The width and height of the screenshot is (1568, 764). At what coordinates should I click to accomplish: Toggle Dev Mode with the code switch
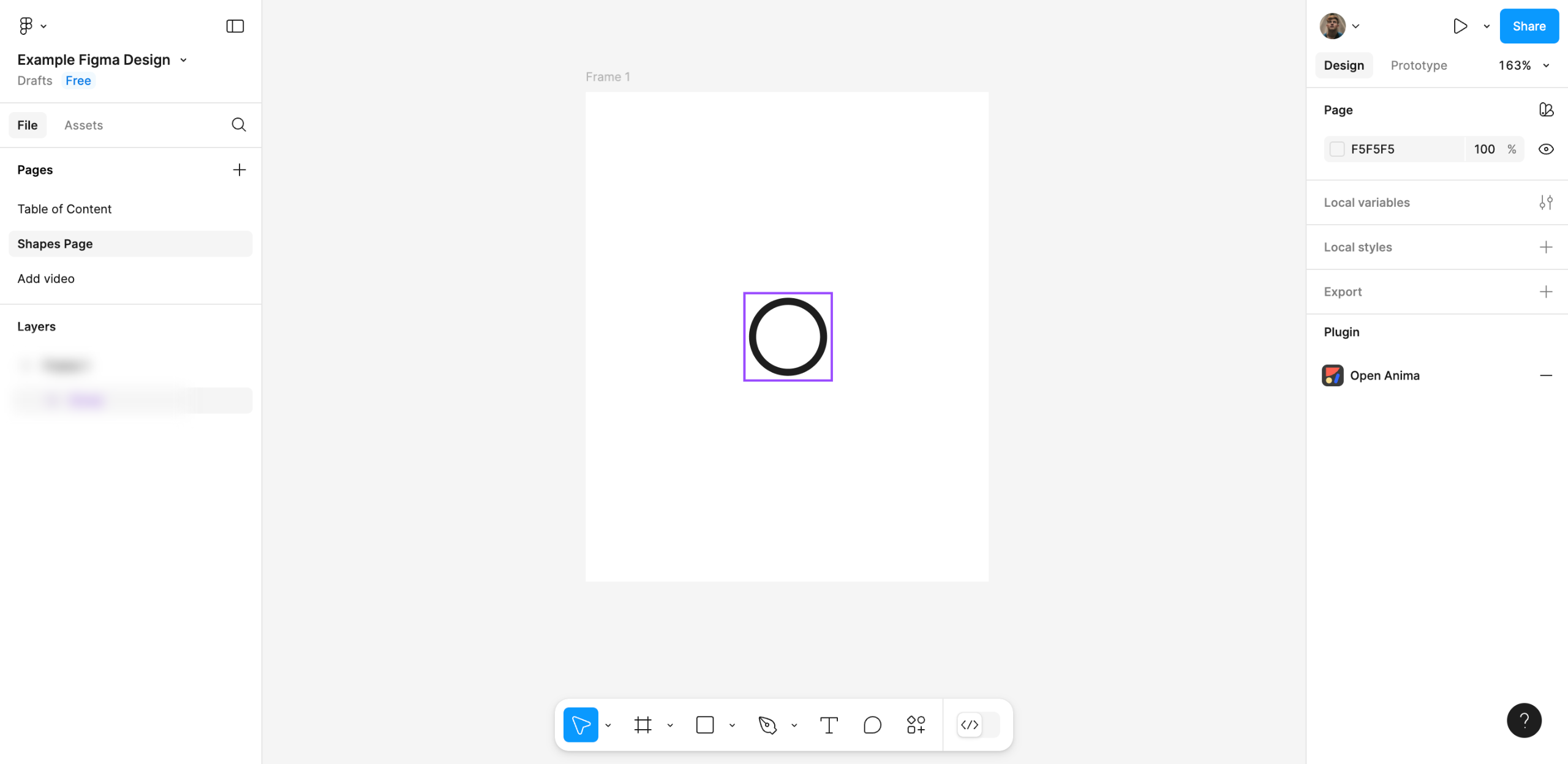click(970, 724)
